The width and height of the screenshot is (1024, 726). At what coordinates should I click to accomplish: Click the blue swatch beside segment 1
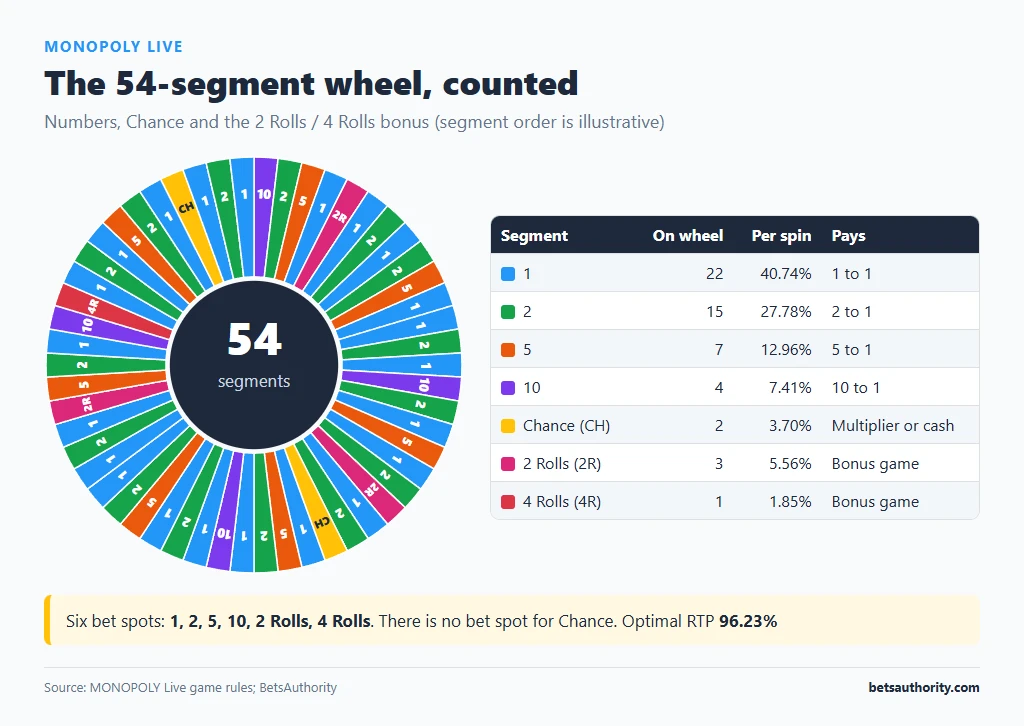point(507,274)
